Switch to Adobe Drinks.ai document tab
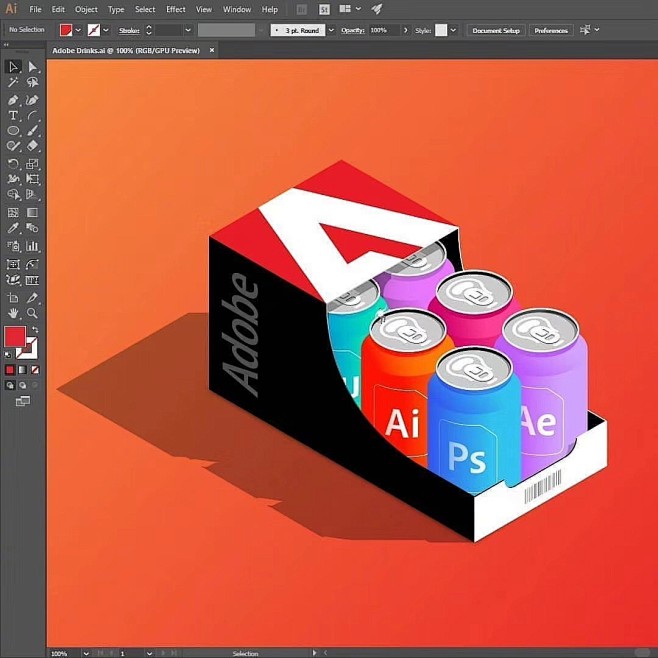Screen dimensions: 658x658 [126, 50]
